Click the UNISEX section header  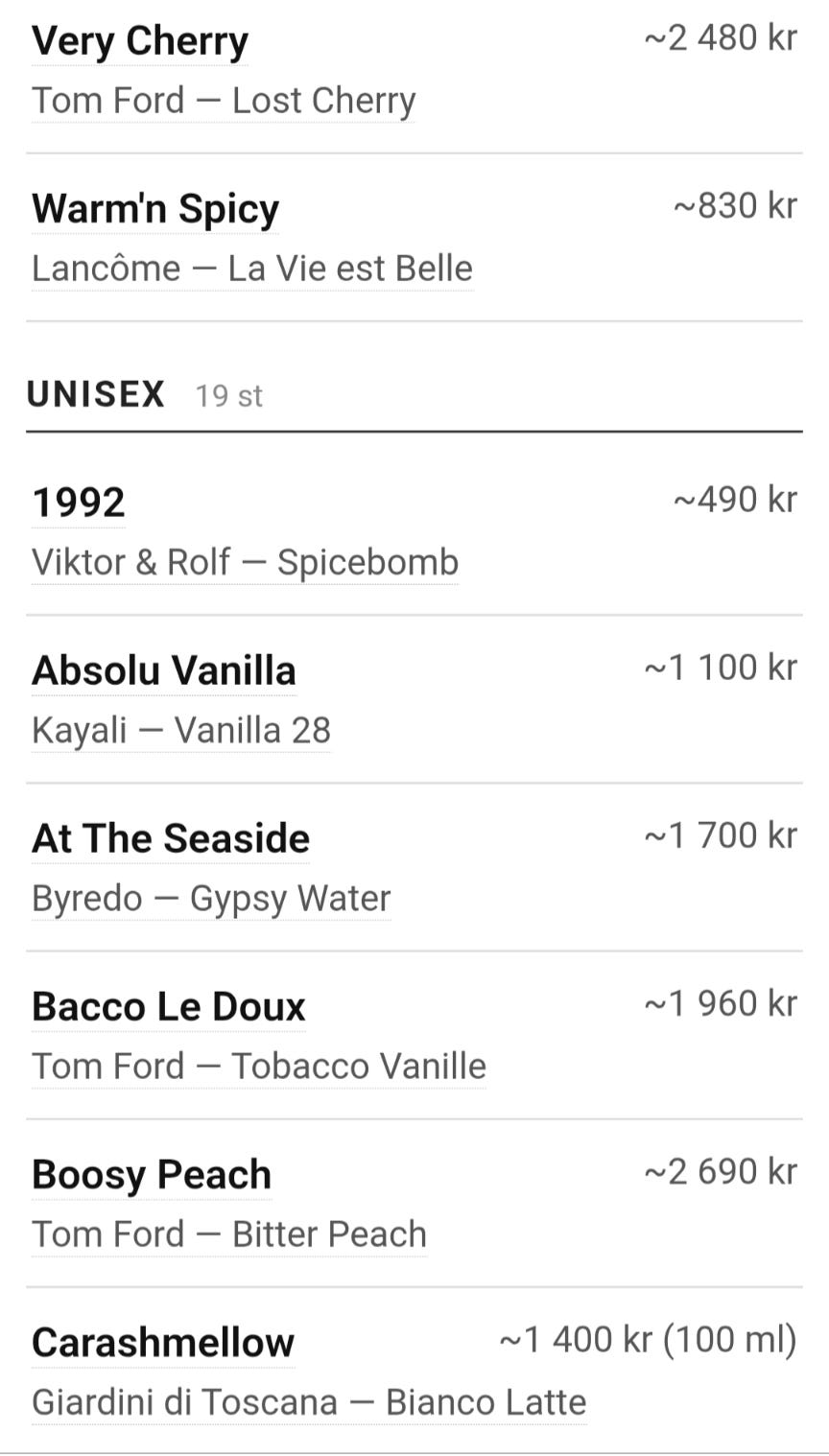pos(96,394)
